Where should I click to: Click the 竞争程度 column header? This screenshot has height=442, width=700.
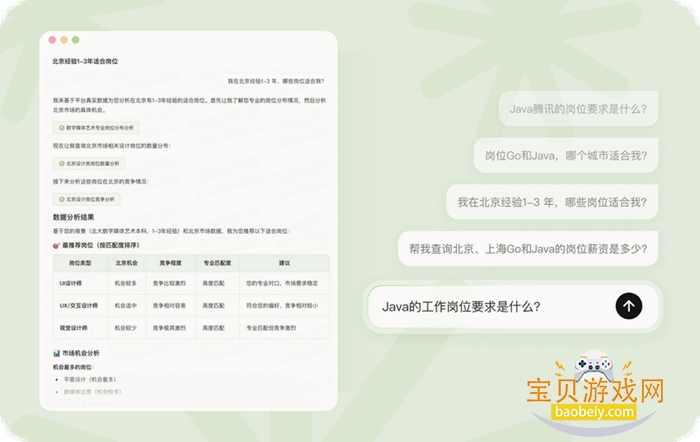171,263
